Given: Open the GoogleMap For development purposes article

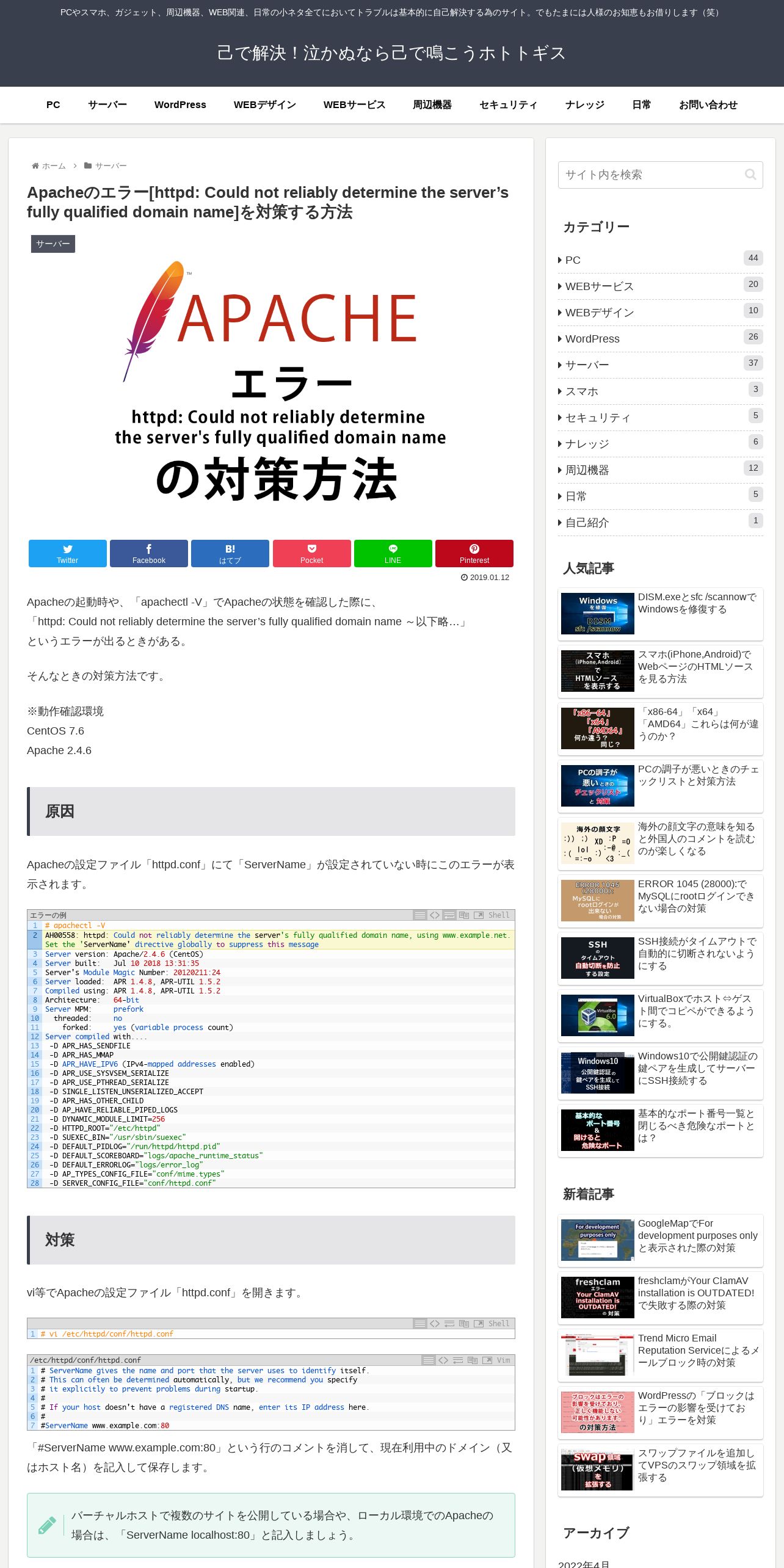Looking at the screenshot, I should [661, 1240].
